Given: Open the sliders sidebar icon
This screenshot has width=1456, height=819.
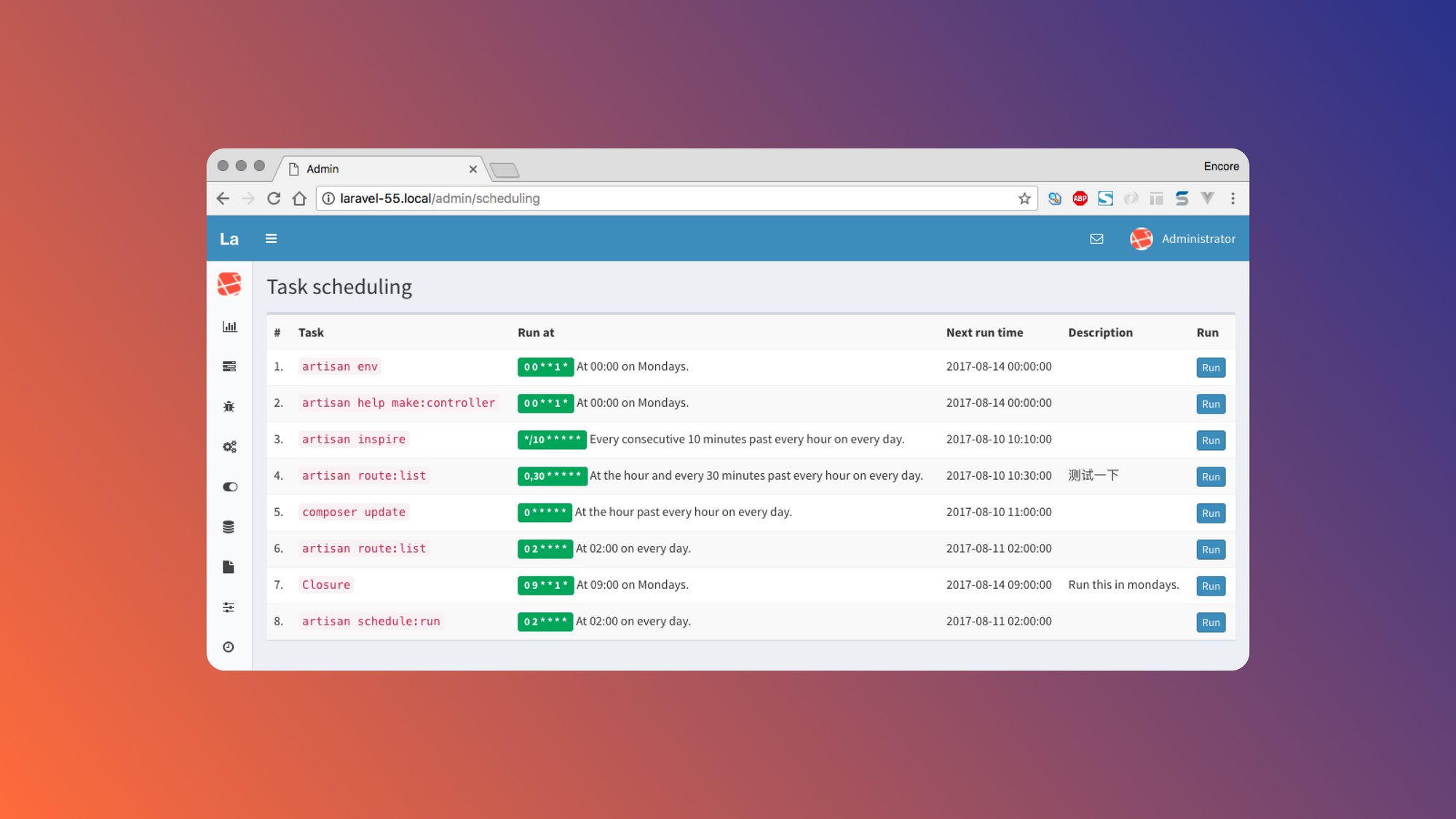Looking at the screenshot, I should coord(229,607).
